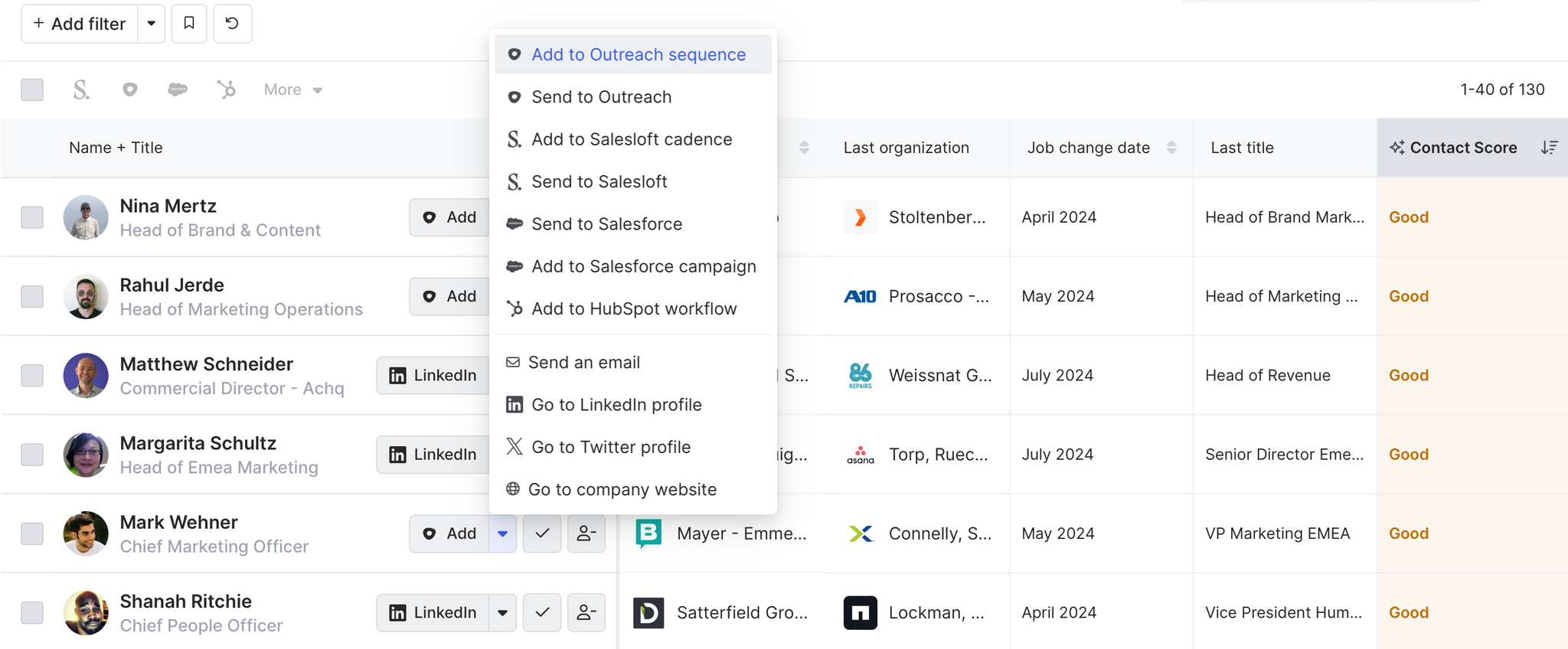
Task: Choose Add to Salesforce campaign
Action: pos(633,266)
